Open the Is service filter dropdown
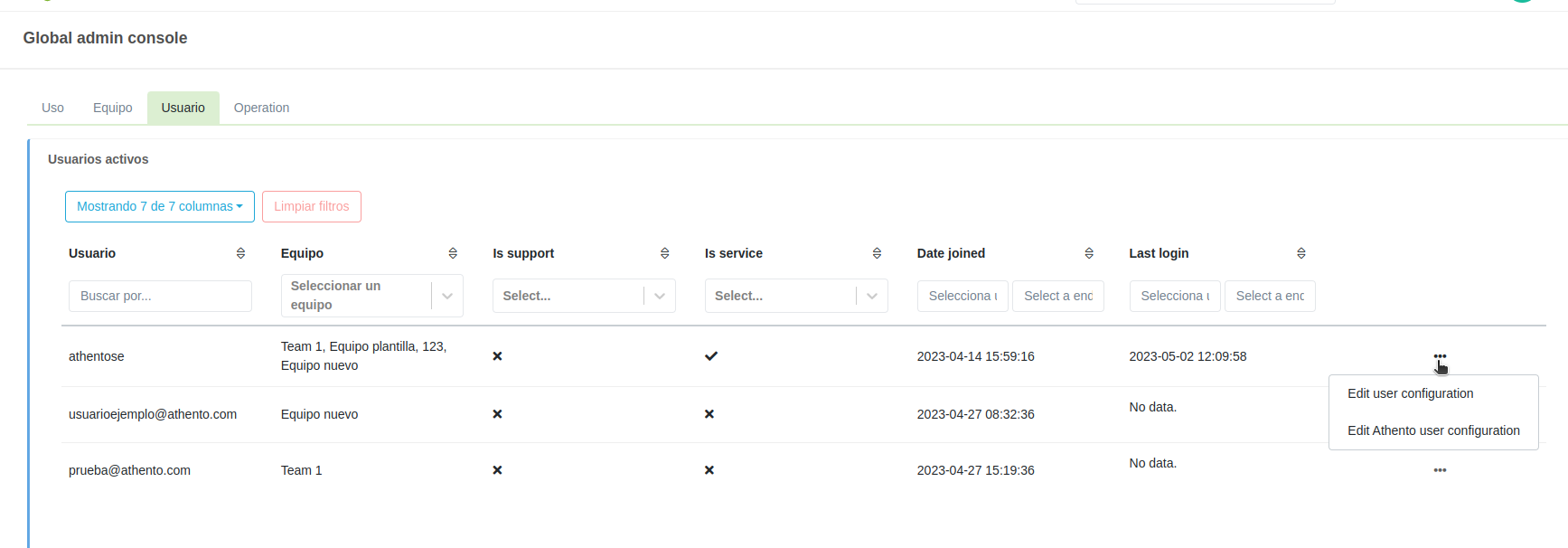Image resolution: width=1568 pixels, height=548 pixels. pos(872,296)
